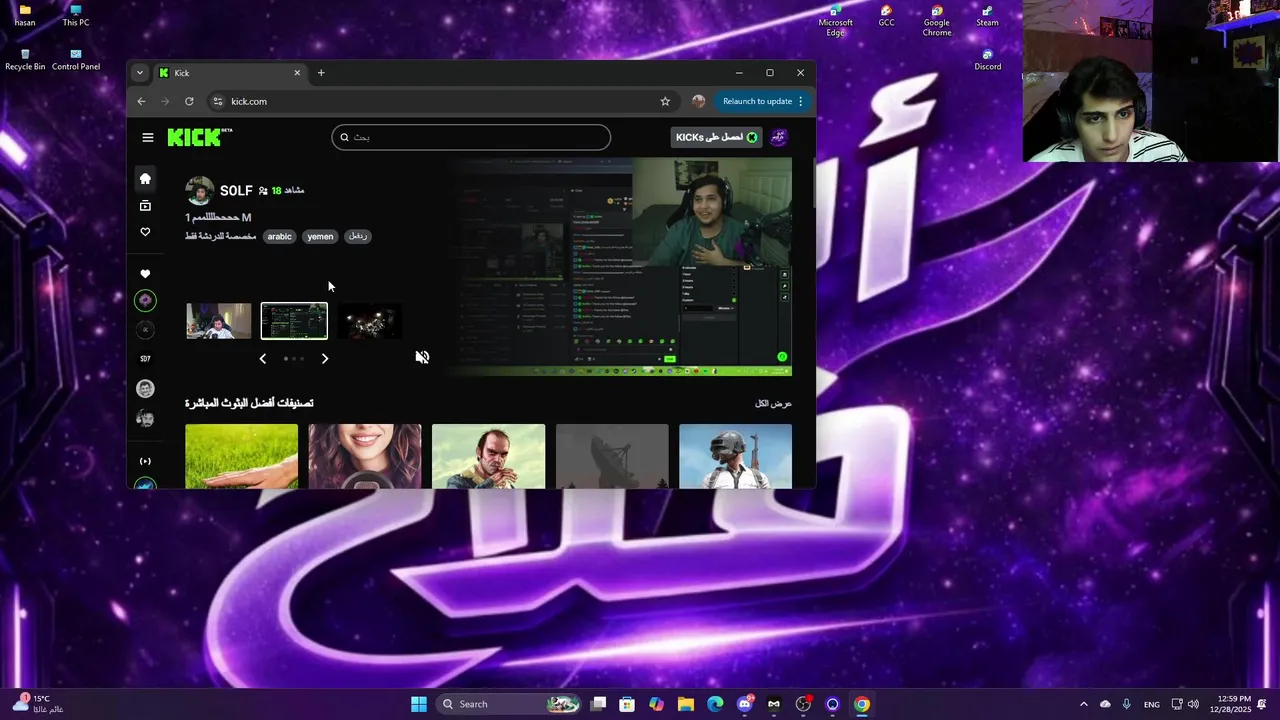Select the arabic tag
1280x720 pixels.
coord(280,236)
